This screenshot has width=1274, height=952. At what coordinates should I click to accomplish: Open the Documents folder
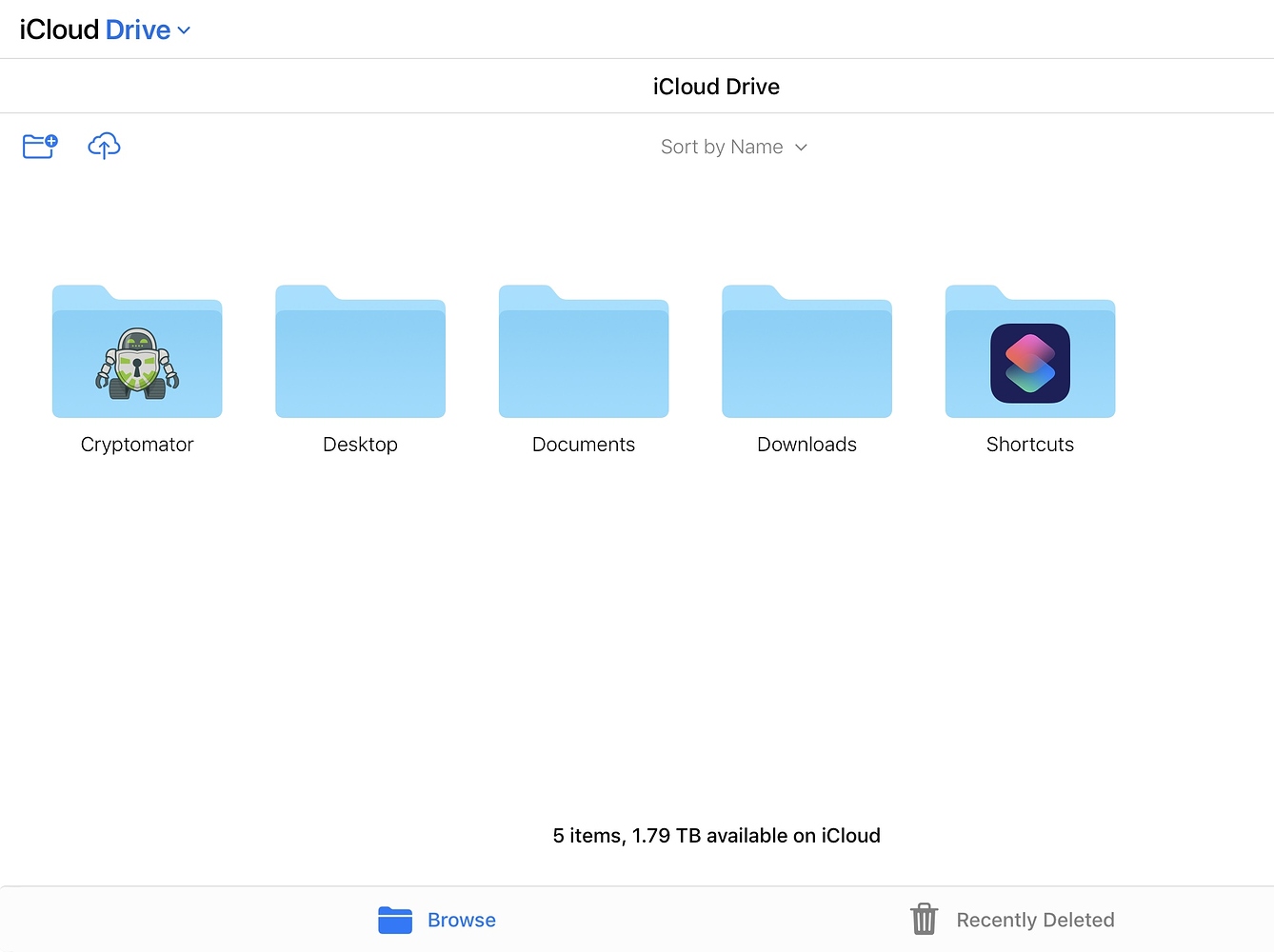coord(584,351)
